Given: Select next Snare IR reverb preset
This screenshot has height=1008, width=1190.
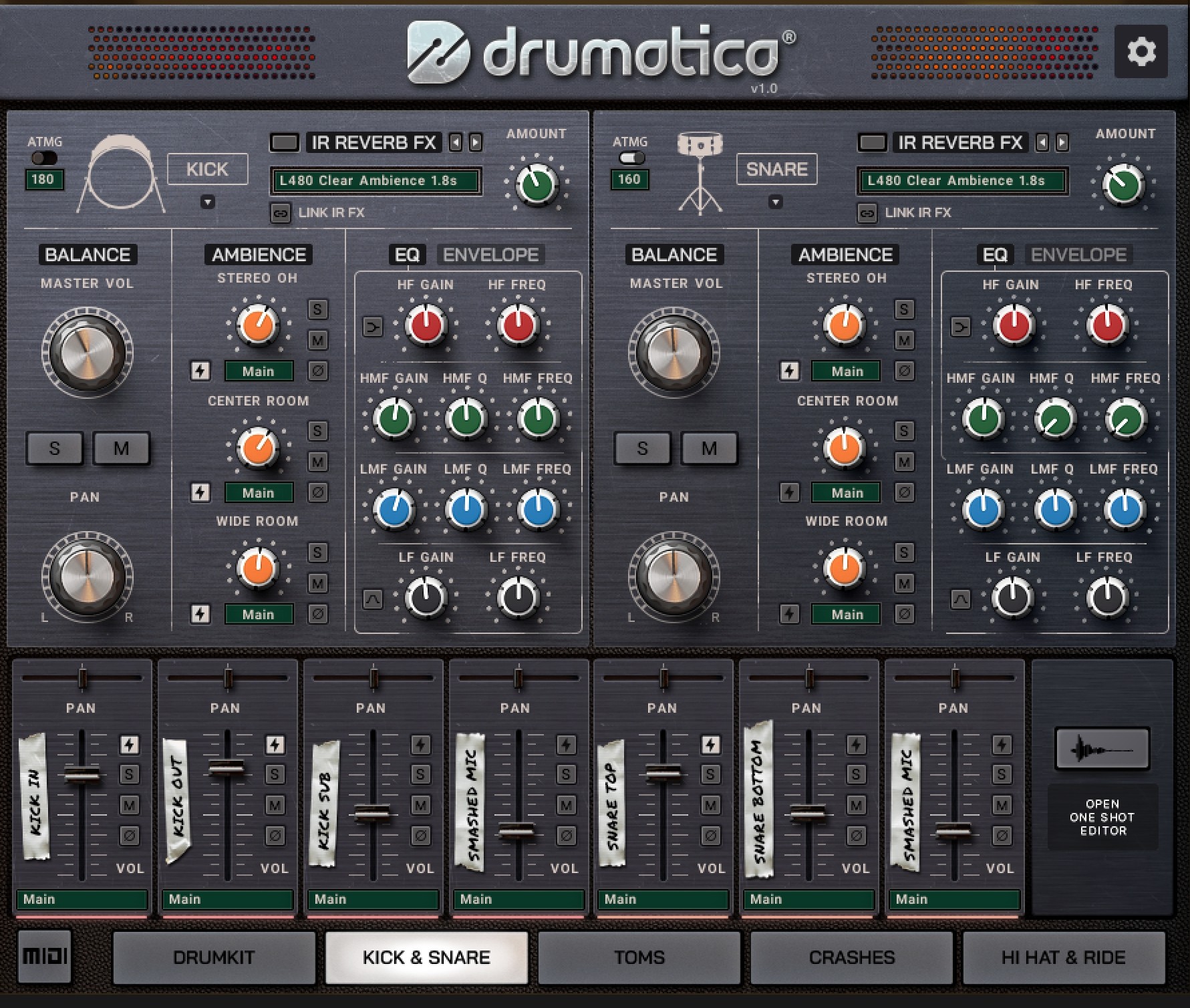Looking at the screenshot, I should (x=1062, y=142).
